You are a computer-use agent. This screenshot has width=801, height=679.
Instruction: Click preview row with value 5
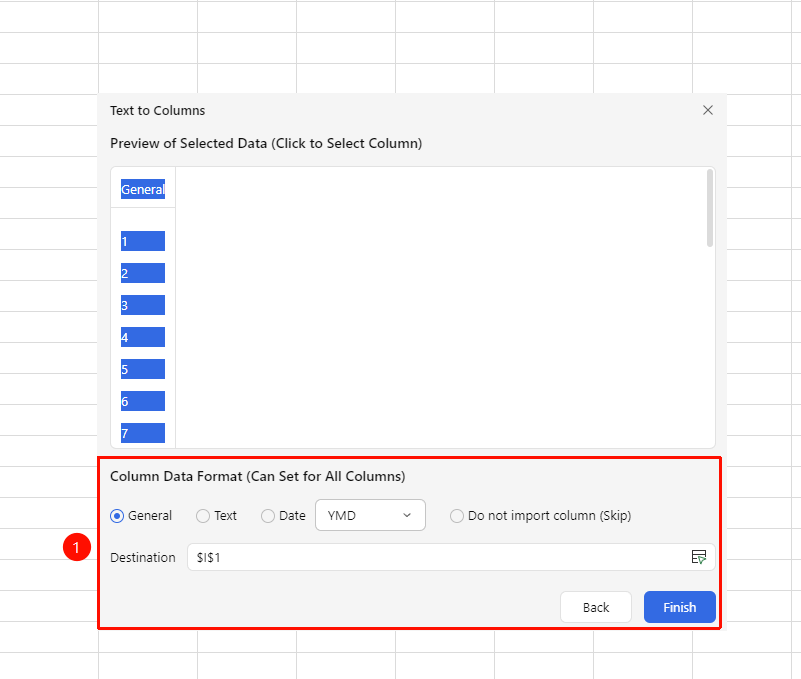[x=143, y=369]
